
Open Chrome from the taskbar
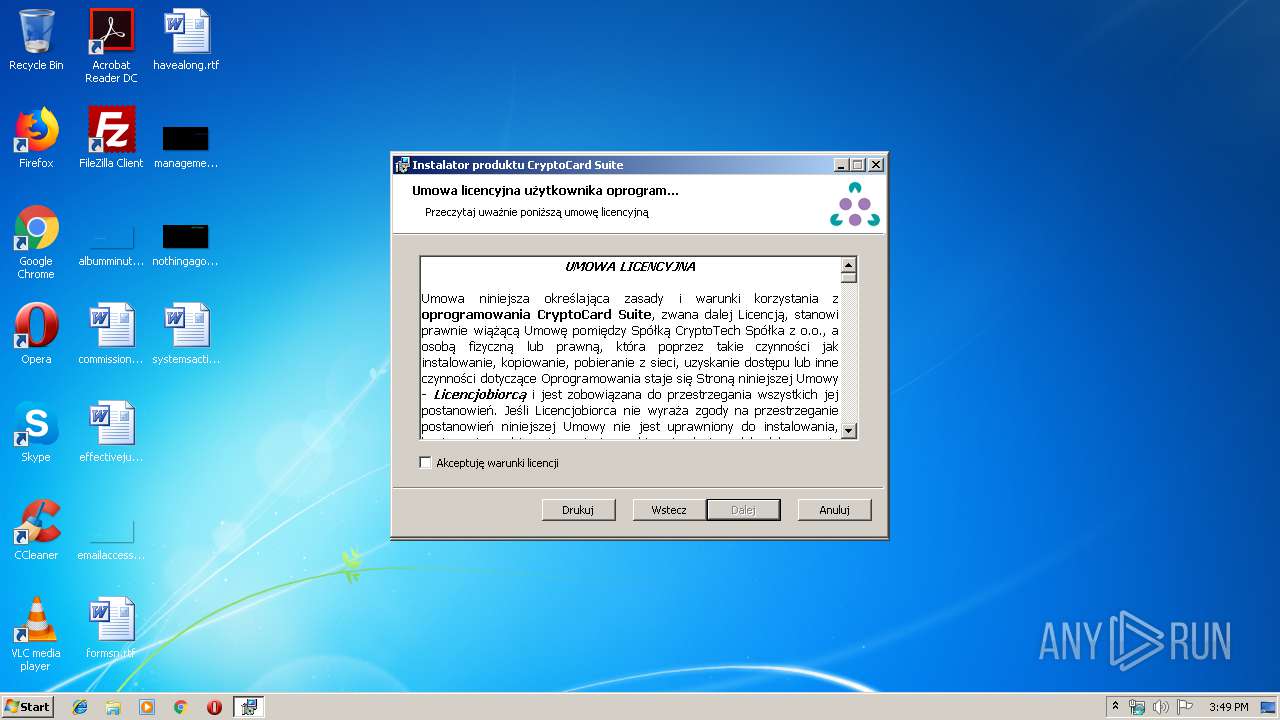180,707
